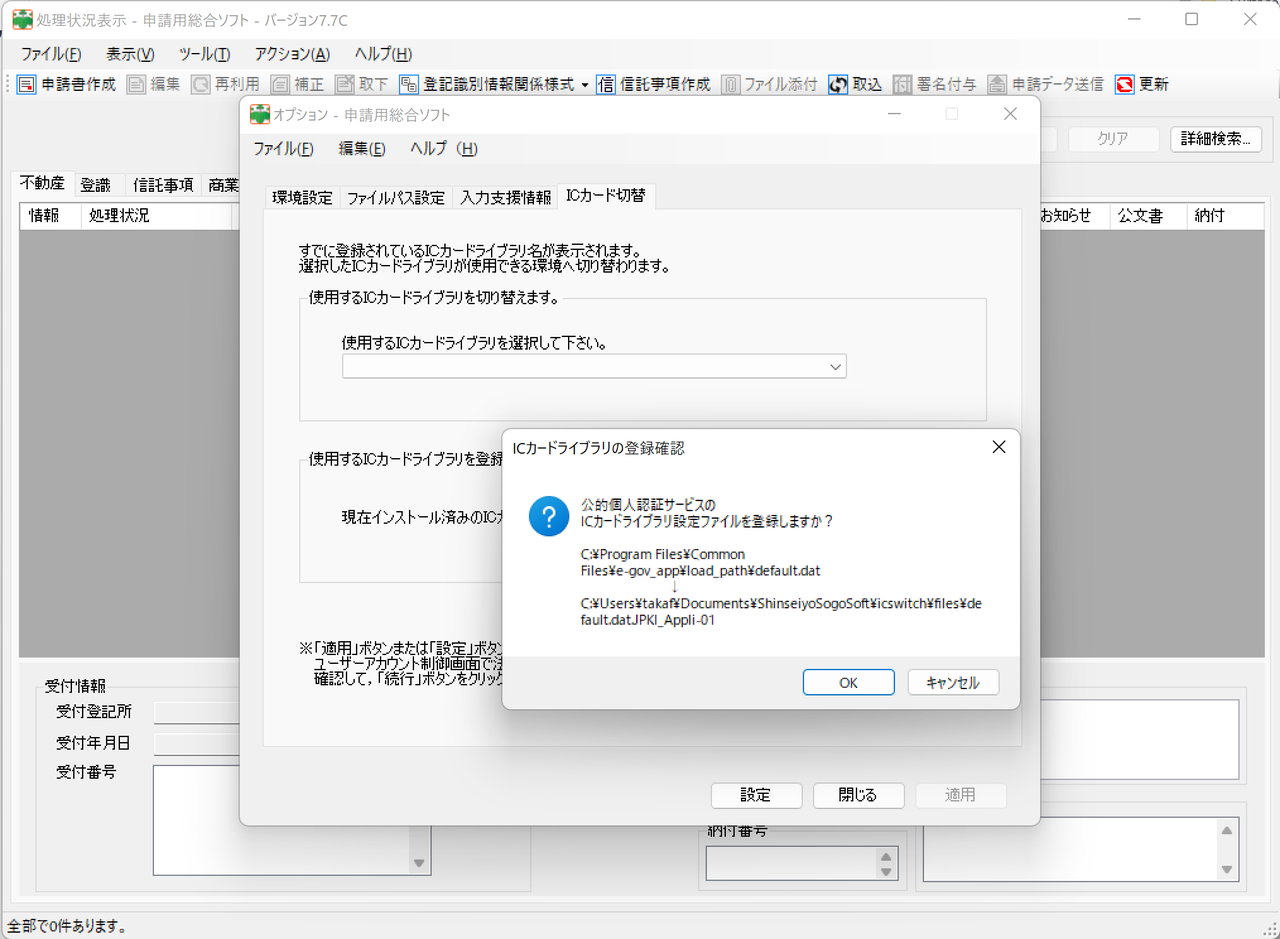Viewport: 1280px width, 939px height.
Task: Open the 編集(E) menu in Options window
Action: [361, 149]
